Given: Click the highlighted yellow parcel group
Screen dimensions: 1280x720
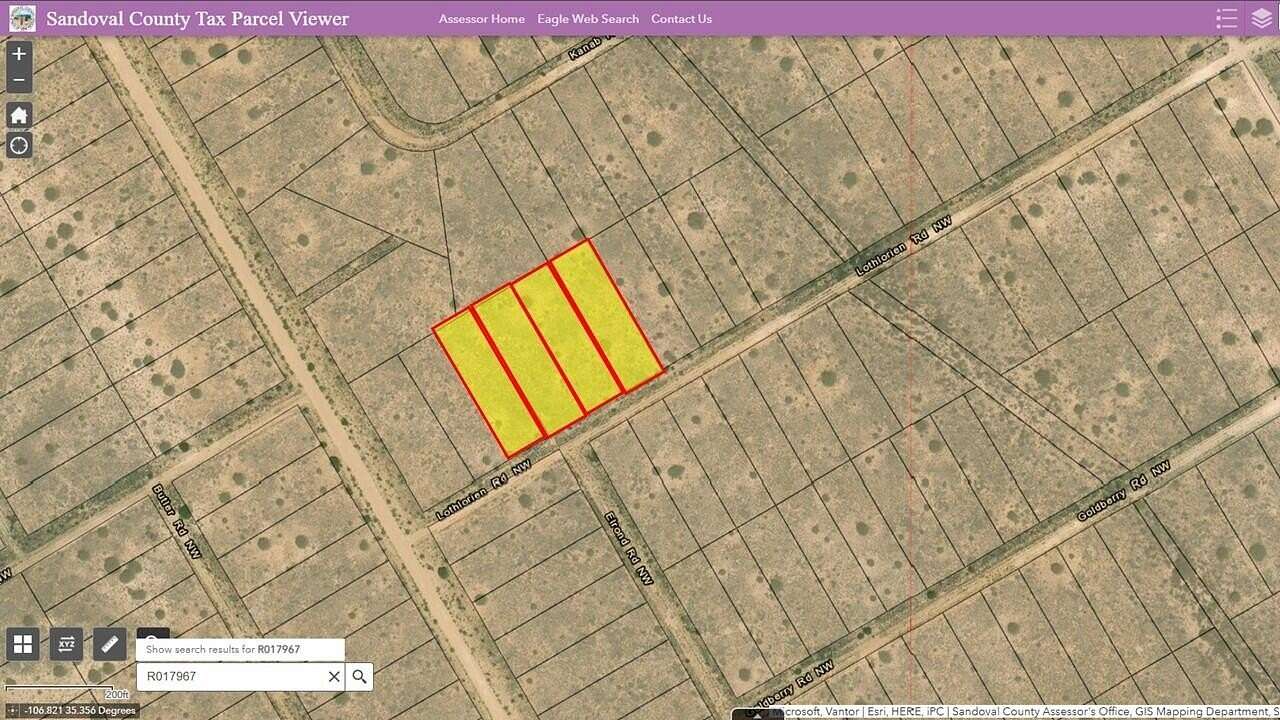Looking at the screenshot, I should tap(548, 348).
